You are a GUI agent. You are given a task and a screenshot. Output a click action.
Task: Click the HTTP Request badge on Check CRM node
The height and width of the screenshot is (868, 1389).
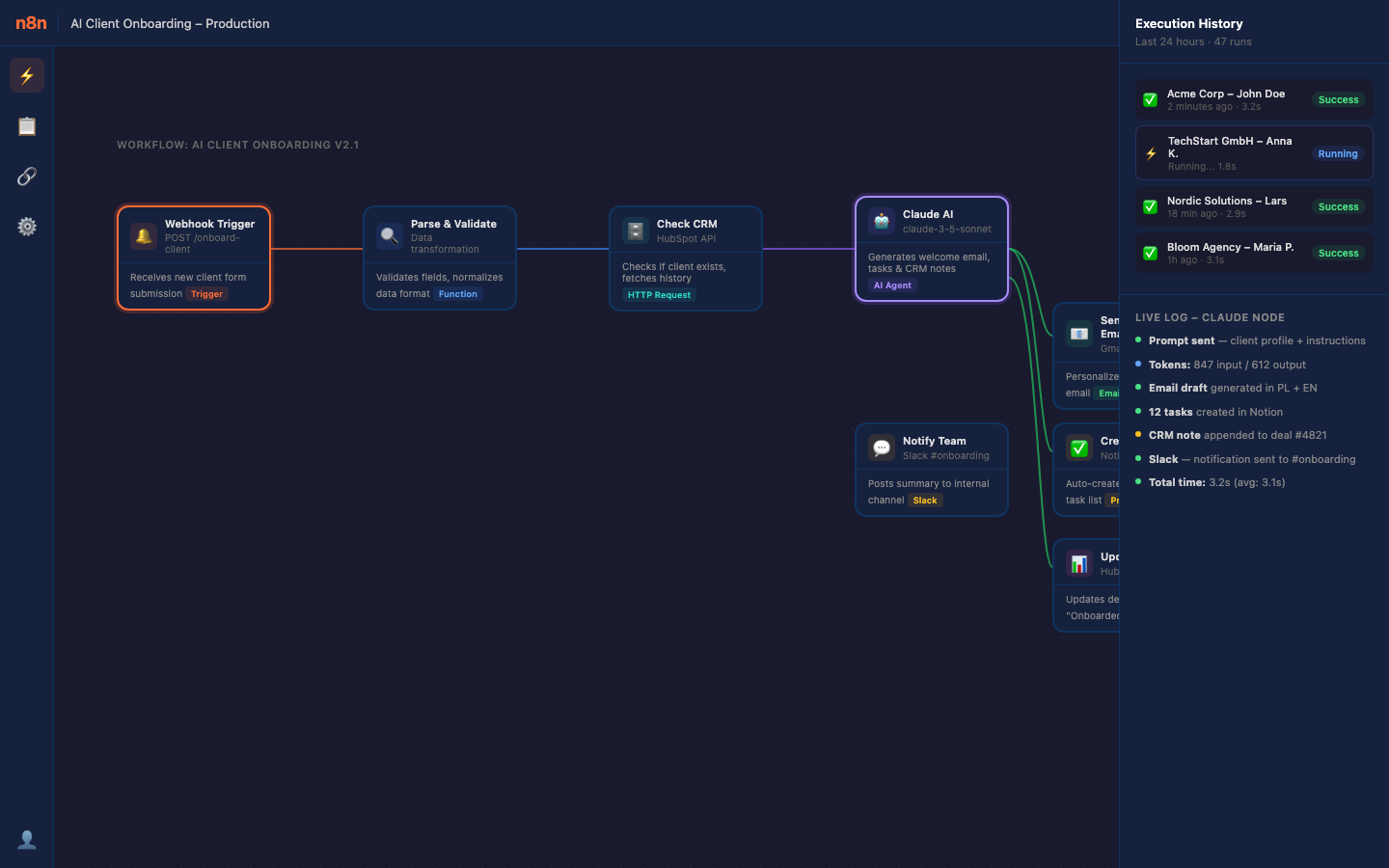(659, 294)
